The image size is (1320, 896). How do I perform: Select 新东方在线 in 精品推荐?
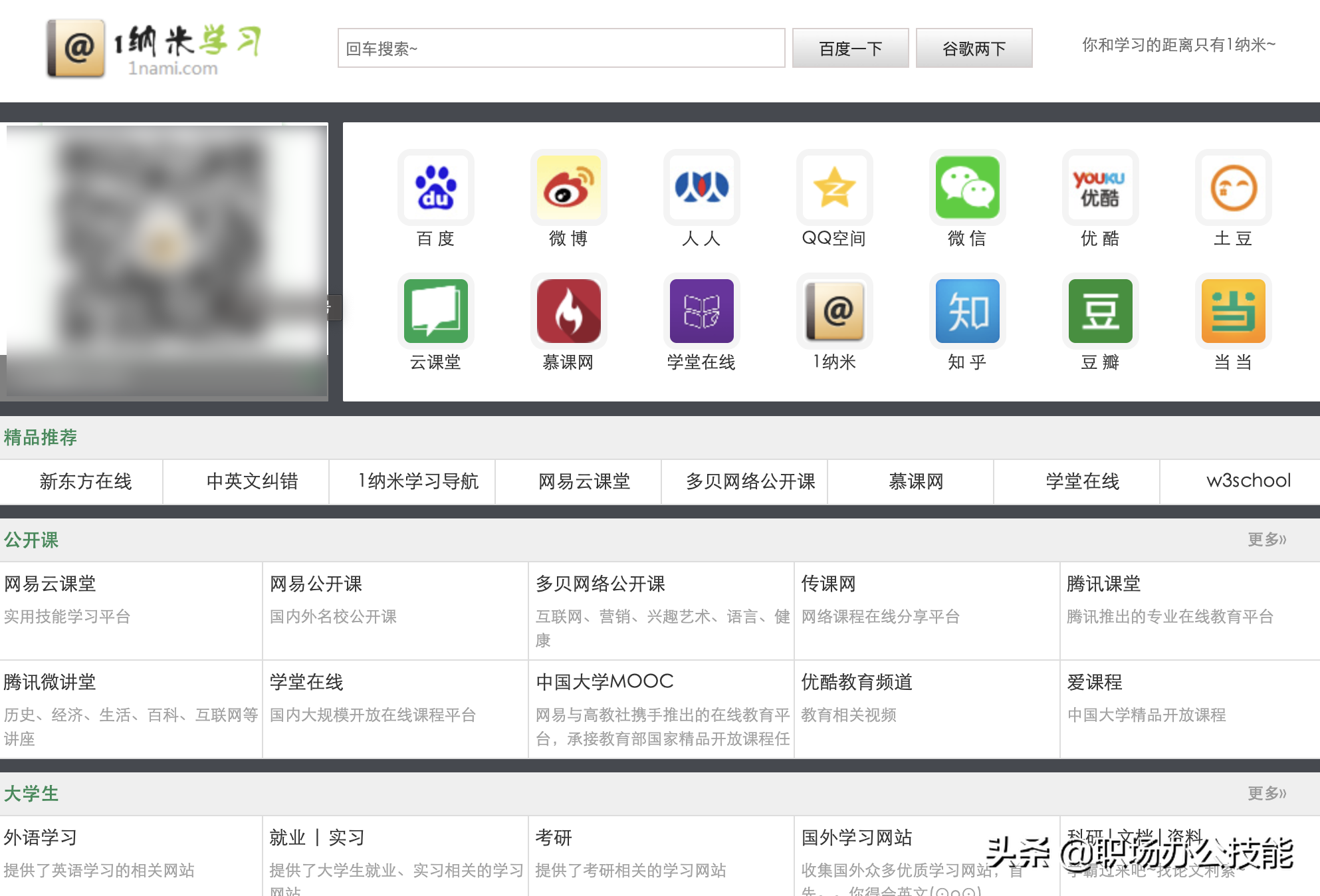(85, 481)
